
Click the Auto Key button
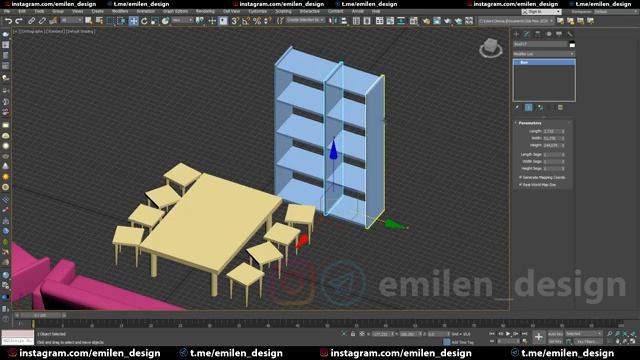(x=555, y=334)
